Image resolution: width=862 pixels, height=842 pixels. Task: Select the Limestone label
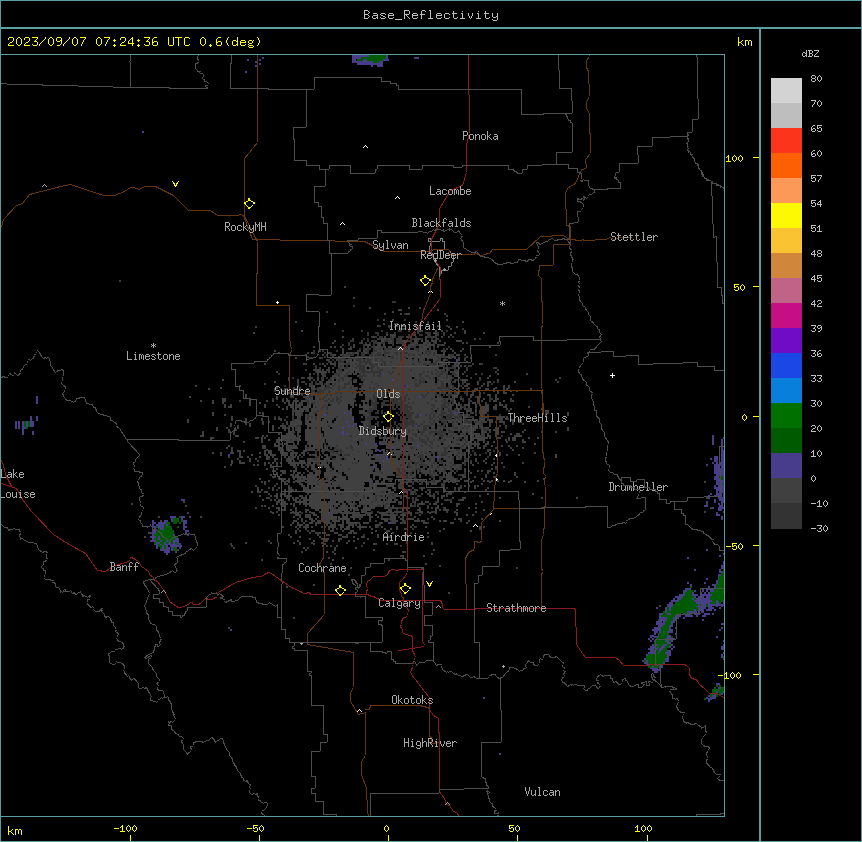153,356
